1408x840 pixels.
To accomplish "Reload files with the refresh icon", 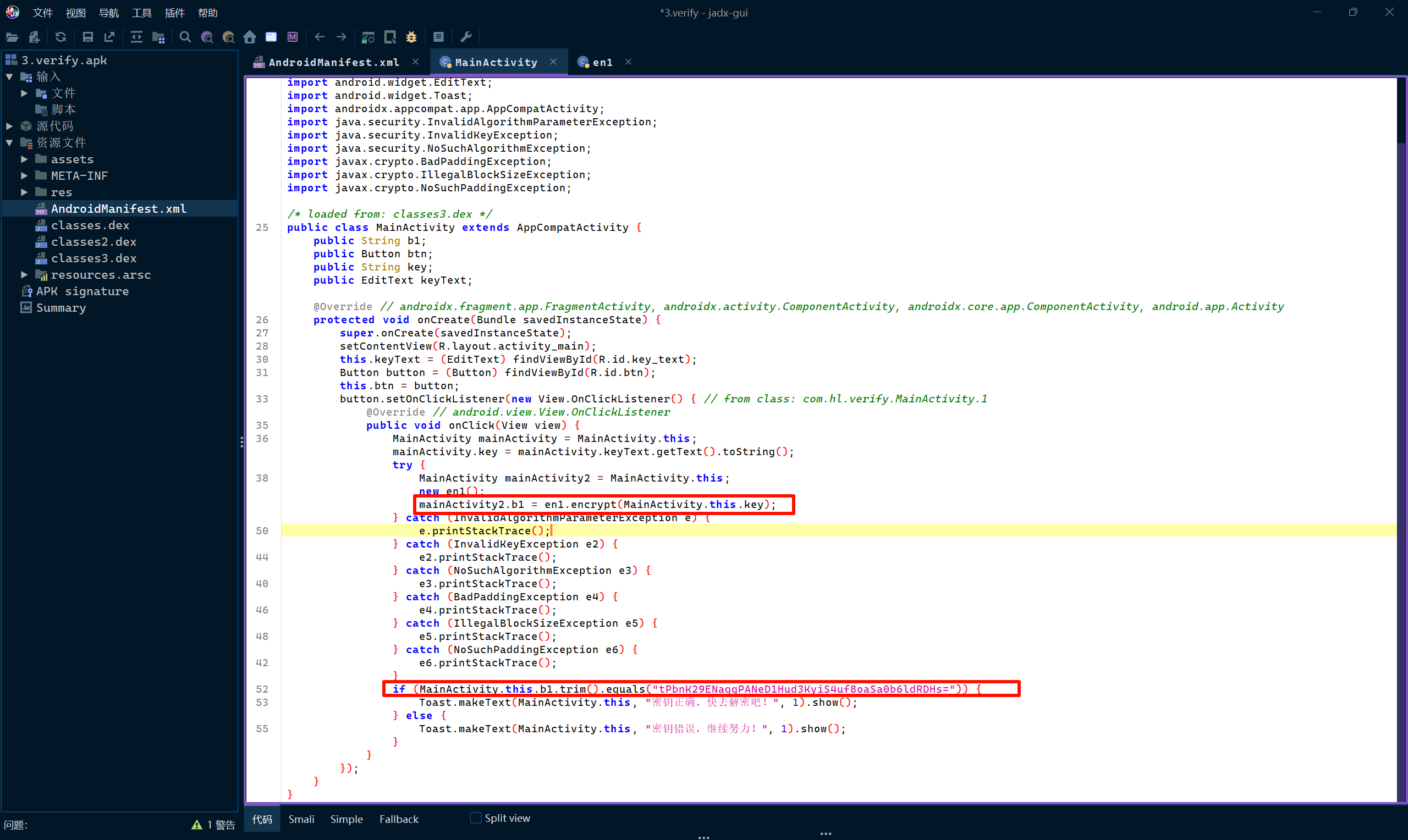I will [61, 37].
